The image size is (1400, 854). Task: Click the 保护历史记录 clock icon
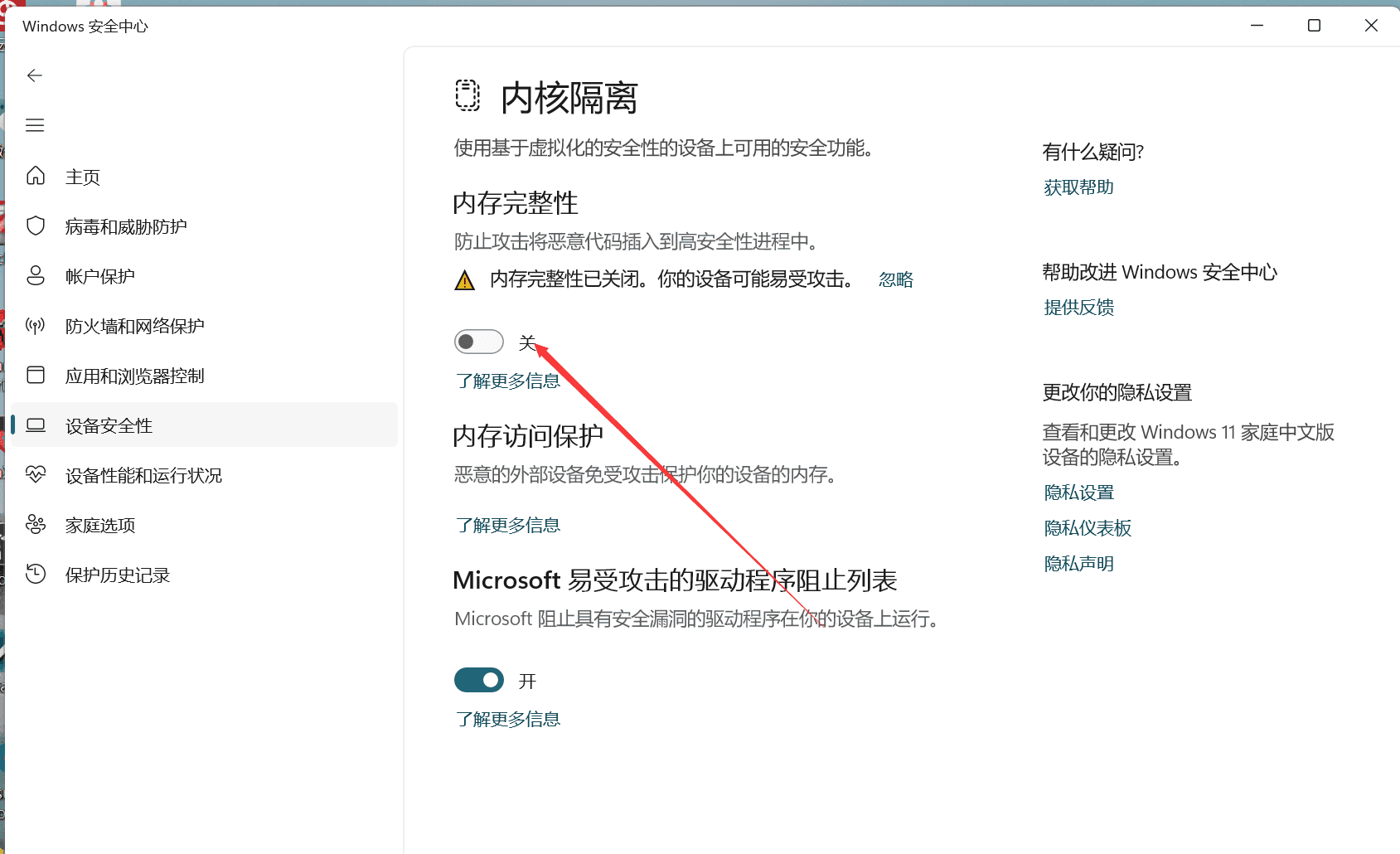coord(36,574)
